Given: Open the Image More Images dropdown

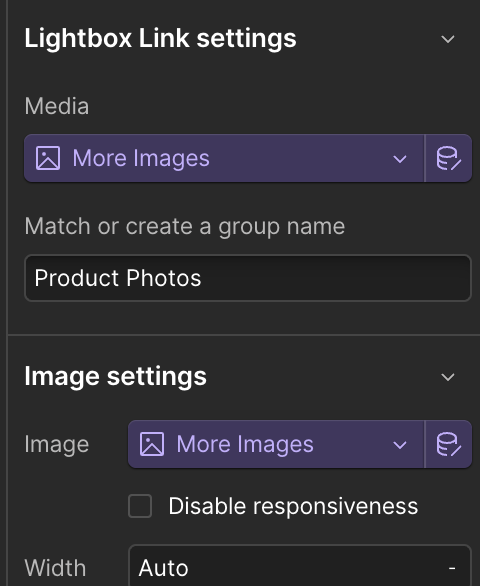Looking at the screenshot, I should (x=276, y=444).
